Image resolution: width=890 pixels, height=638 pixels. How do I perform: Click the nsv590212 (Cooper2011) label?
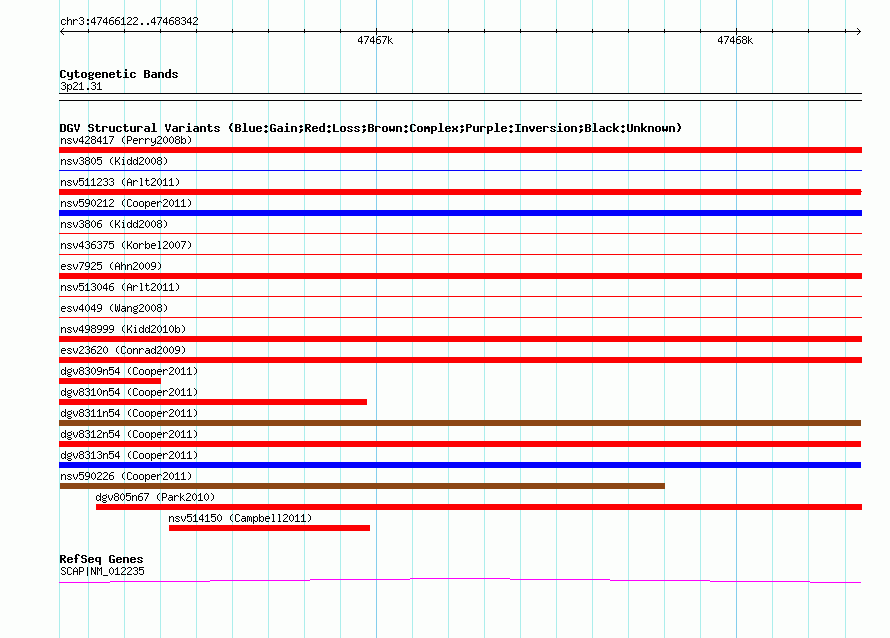click(x=126, y=203)
